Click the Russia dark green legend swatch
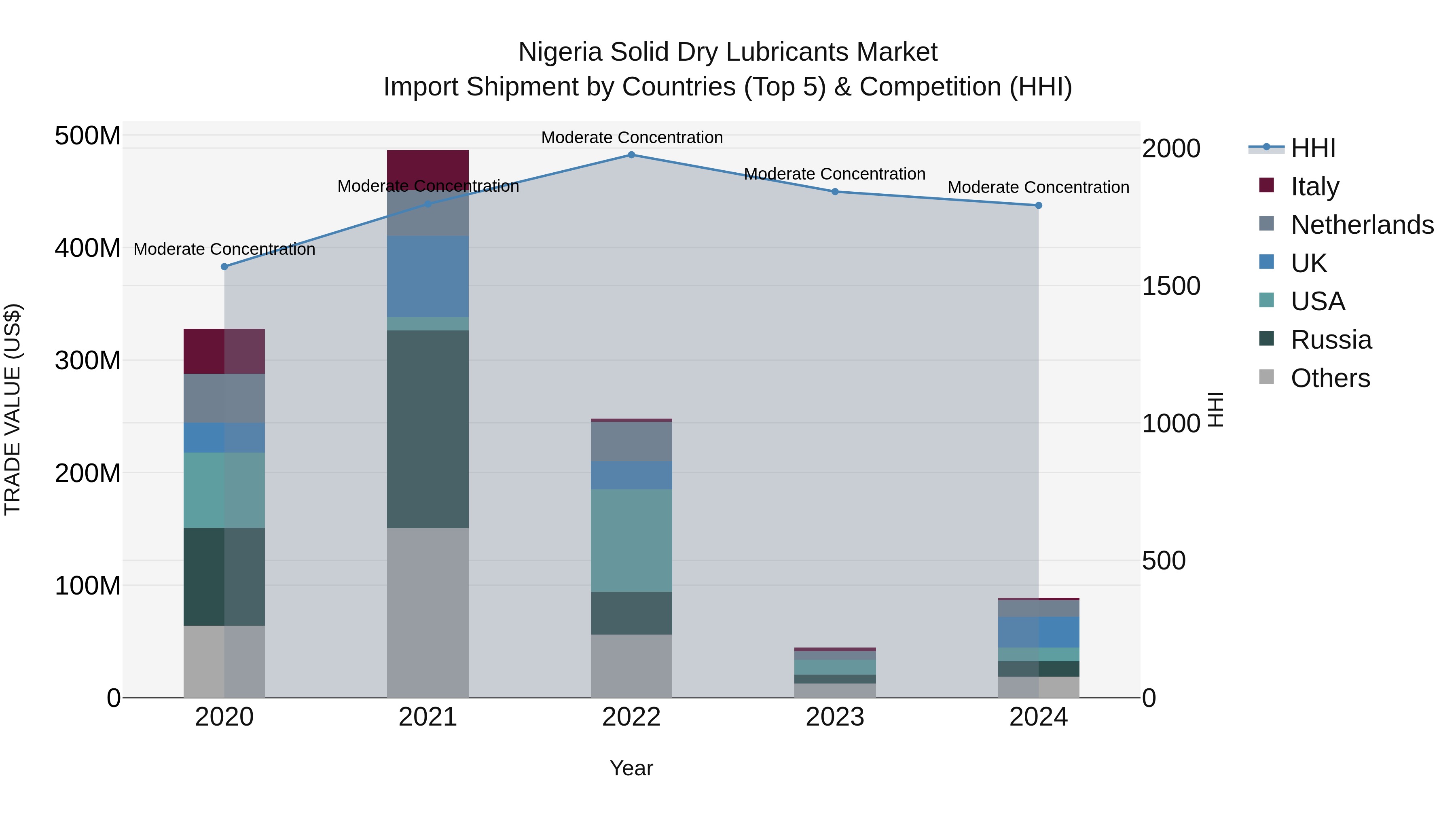The image size is (1456, 819). point(1267,338)
